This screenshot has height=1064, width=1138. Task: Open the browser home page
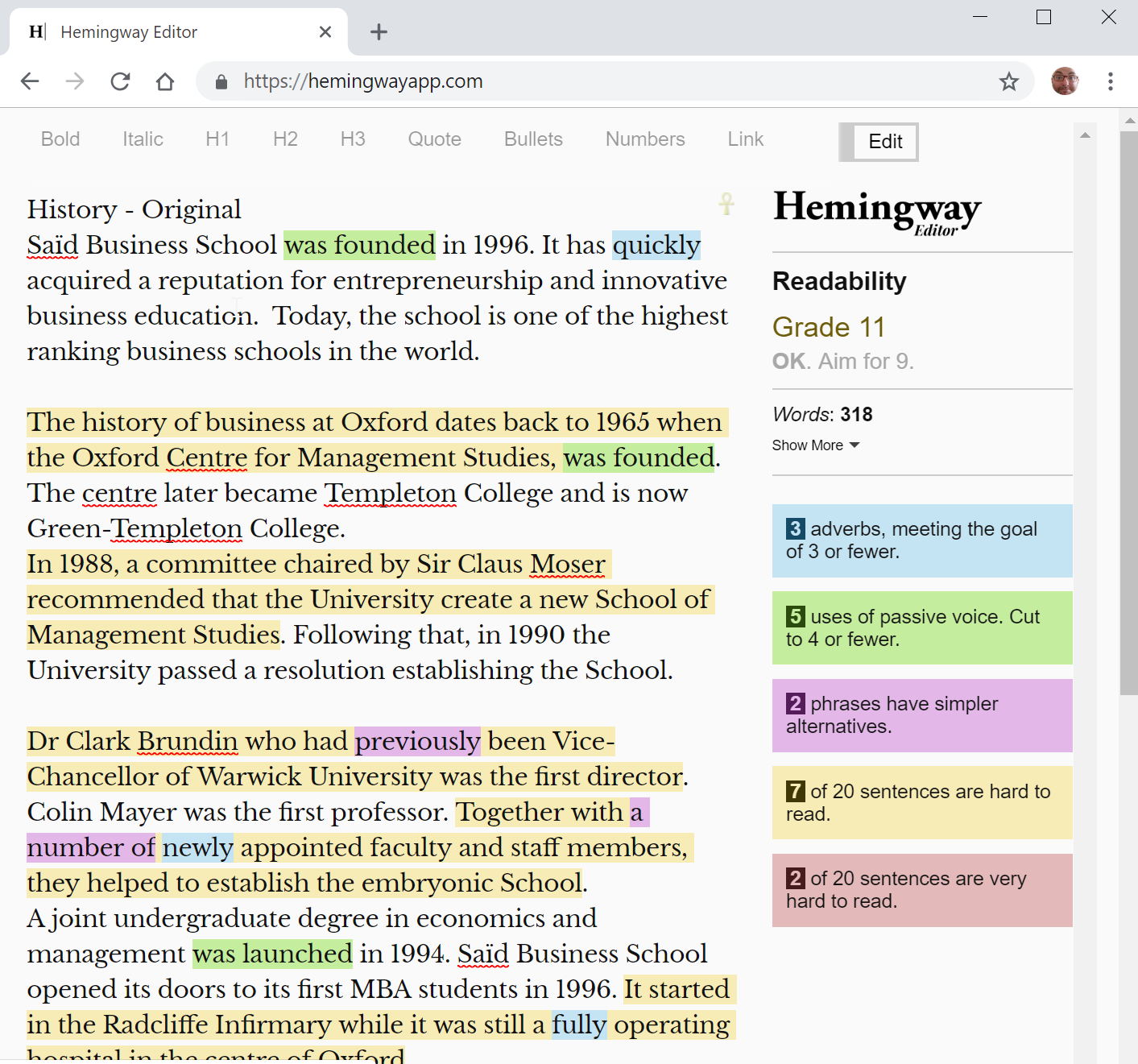tap(165, 81)
